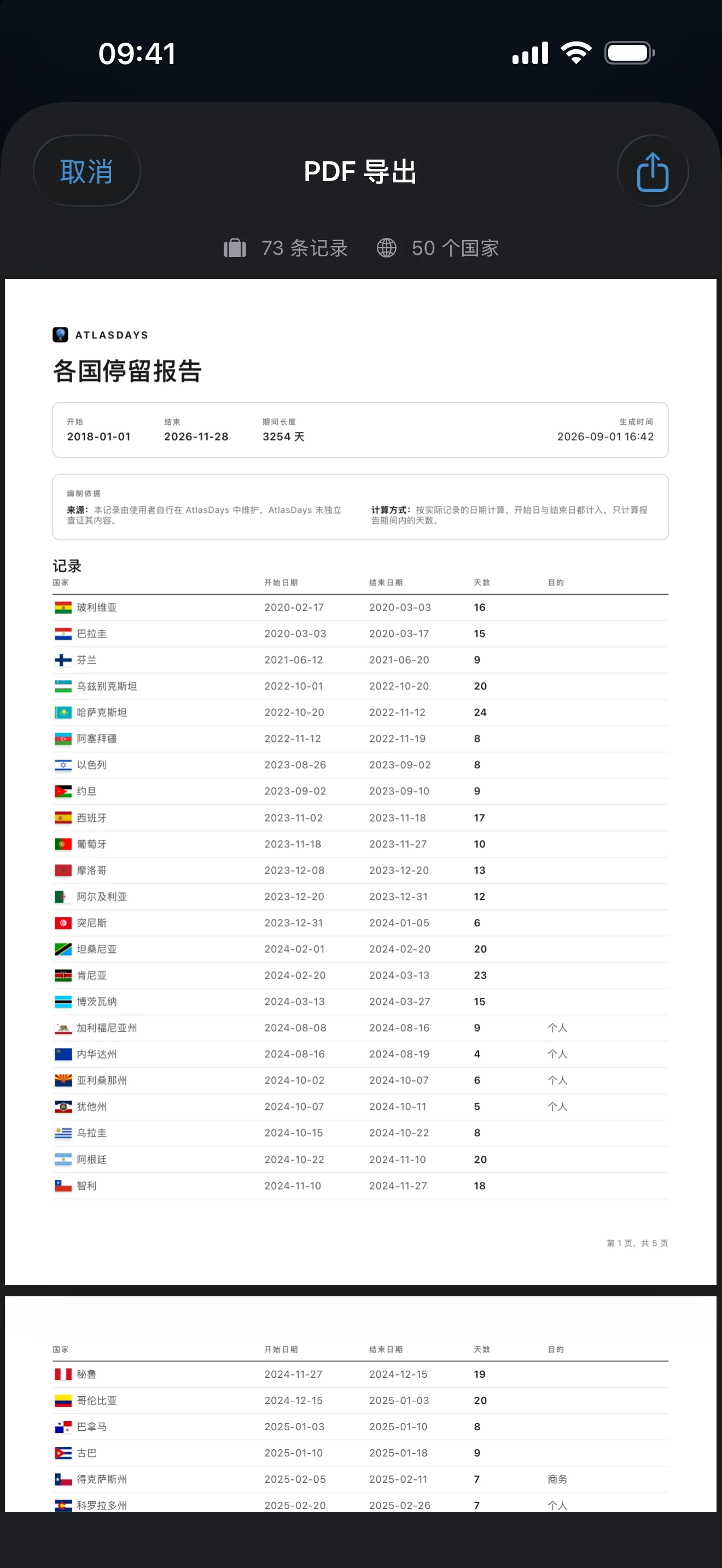This screenshot has height=1568, width=722.
Task: Tap the report title 各国停留报告
Action: (x=127, y=371)
